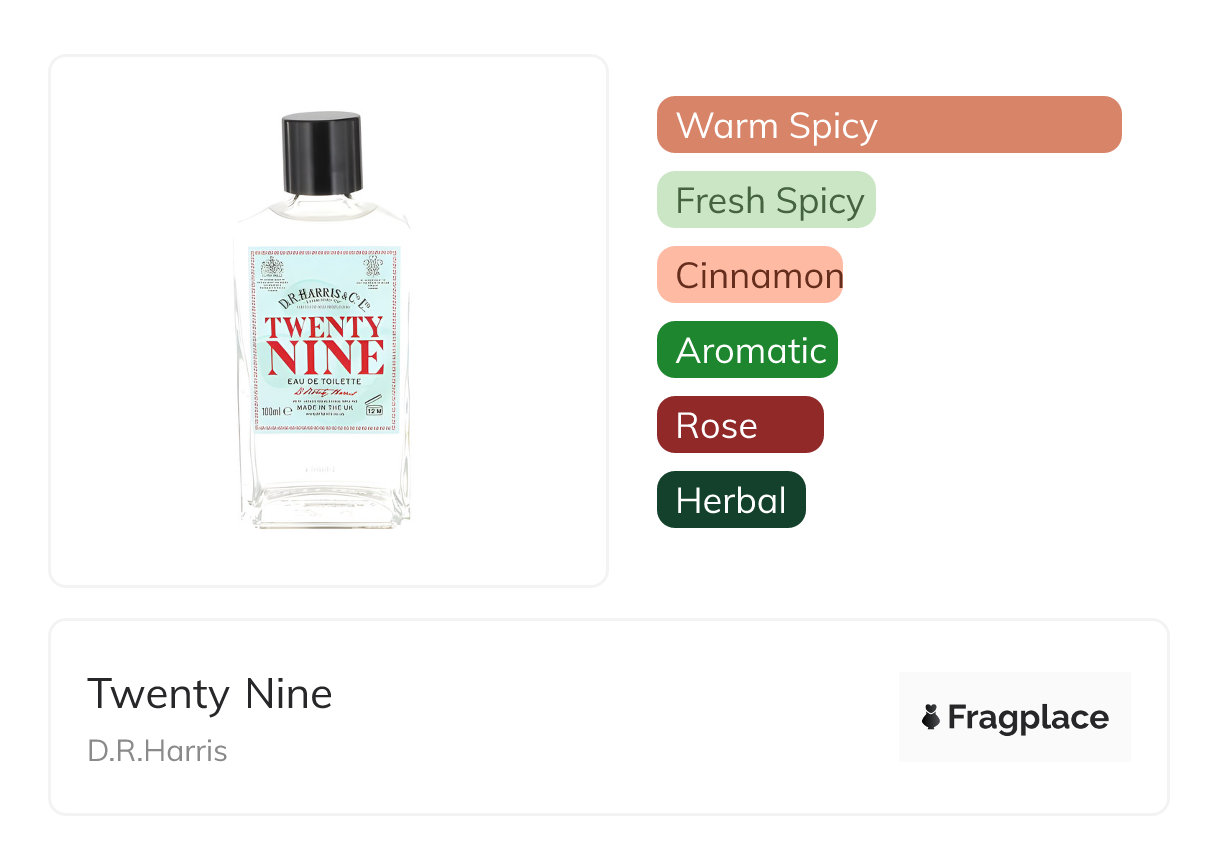Select the Fresh Spicy accord bar
The width and height of the screenshot is (1218, 864).
(x=766, y=200)
